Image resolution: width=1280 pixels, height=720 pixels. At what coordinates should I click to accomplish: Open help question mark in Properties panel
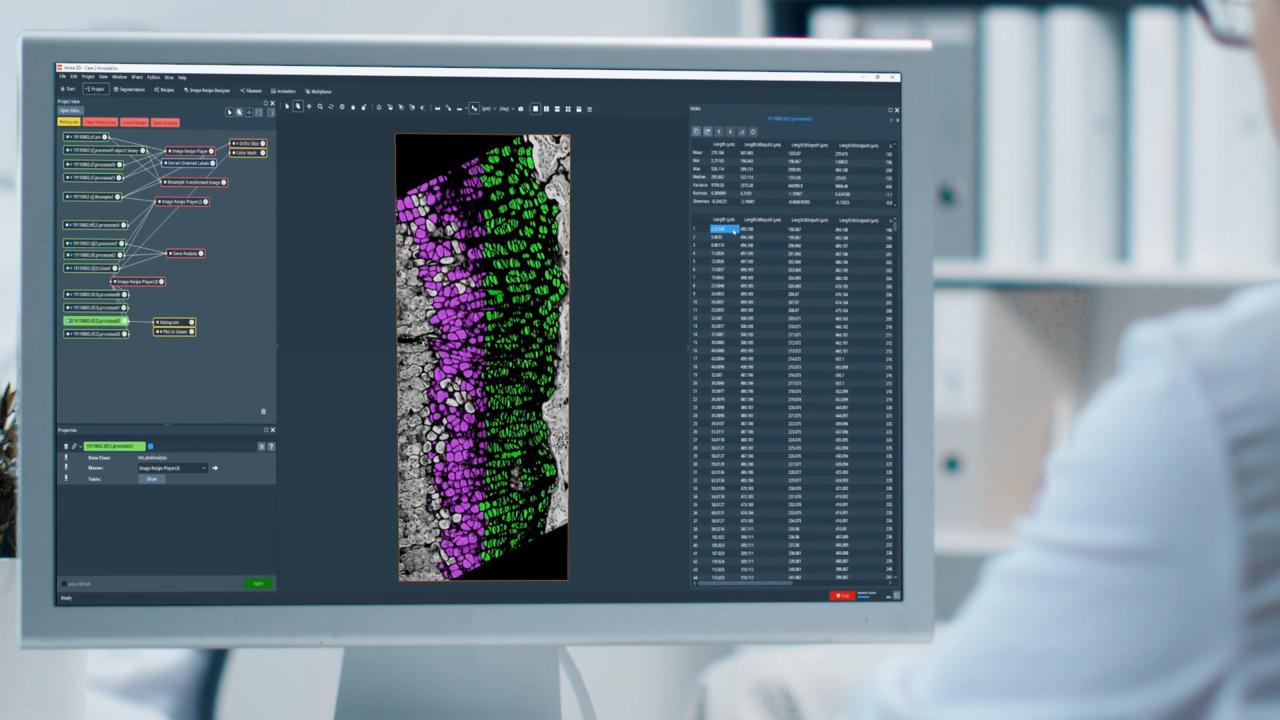[x=271, y=446]
